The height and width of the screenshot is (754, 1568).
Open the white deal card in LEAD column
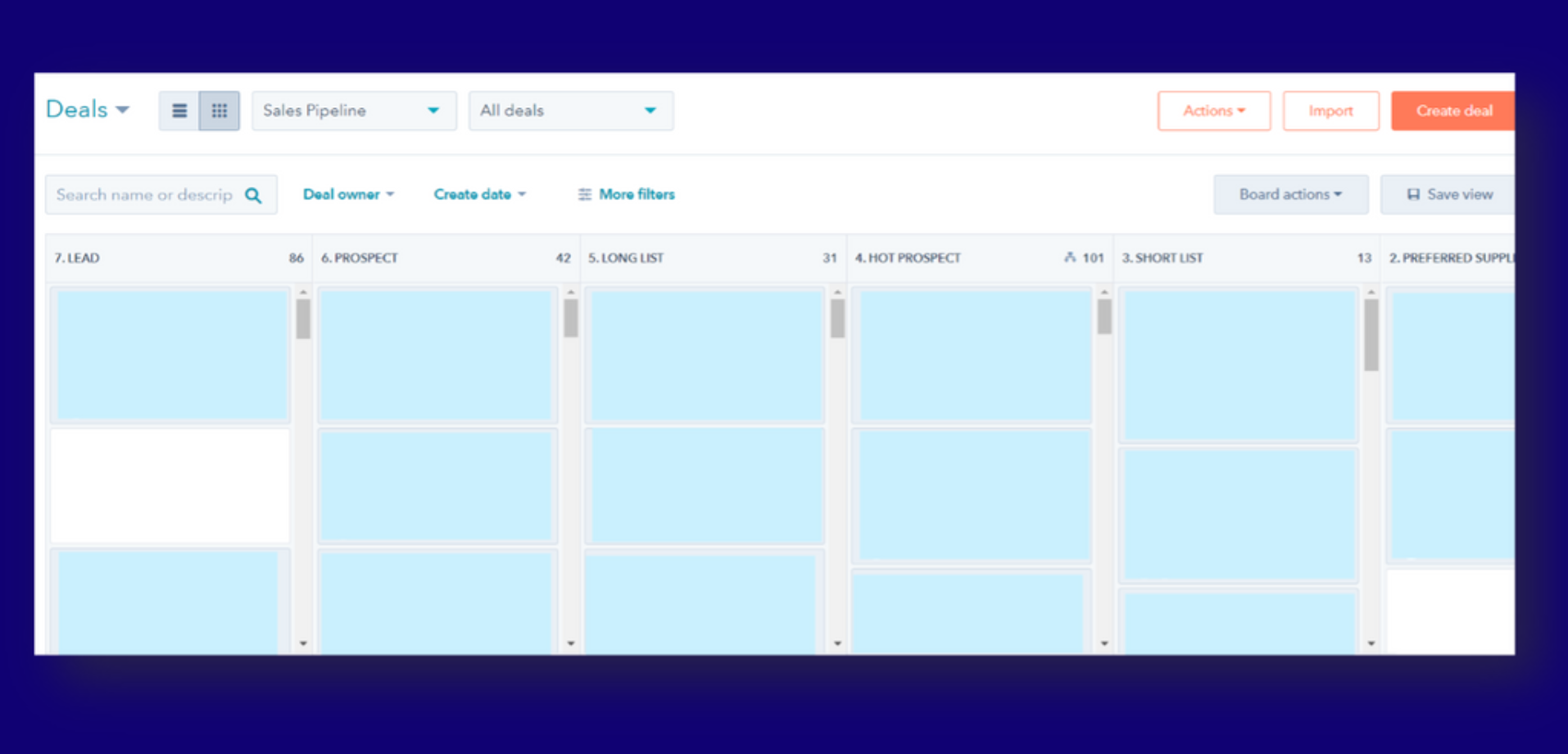pos(170,485)
